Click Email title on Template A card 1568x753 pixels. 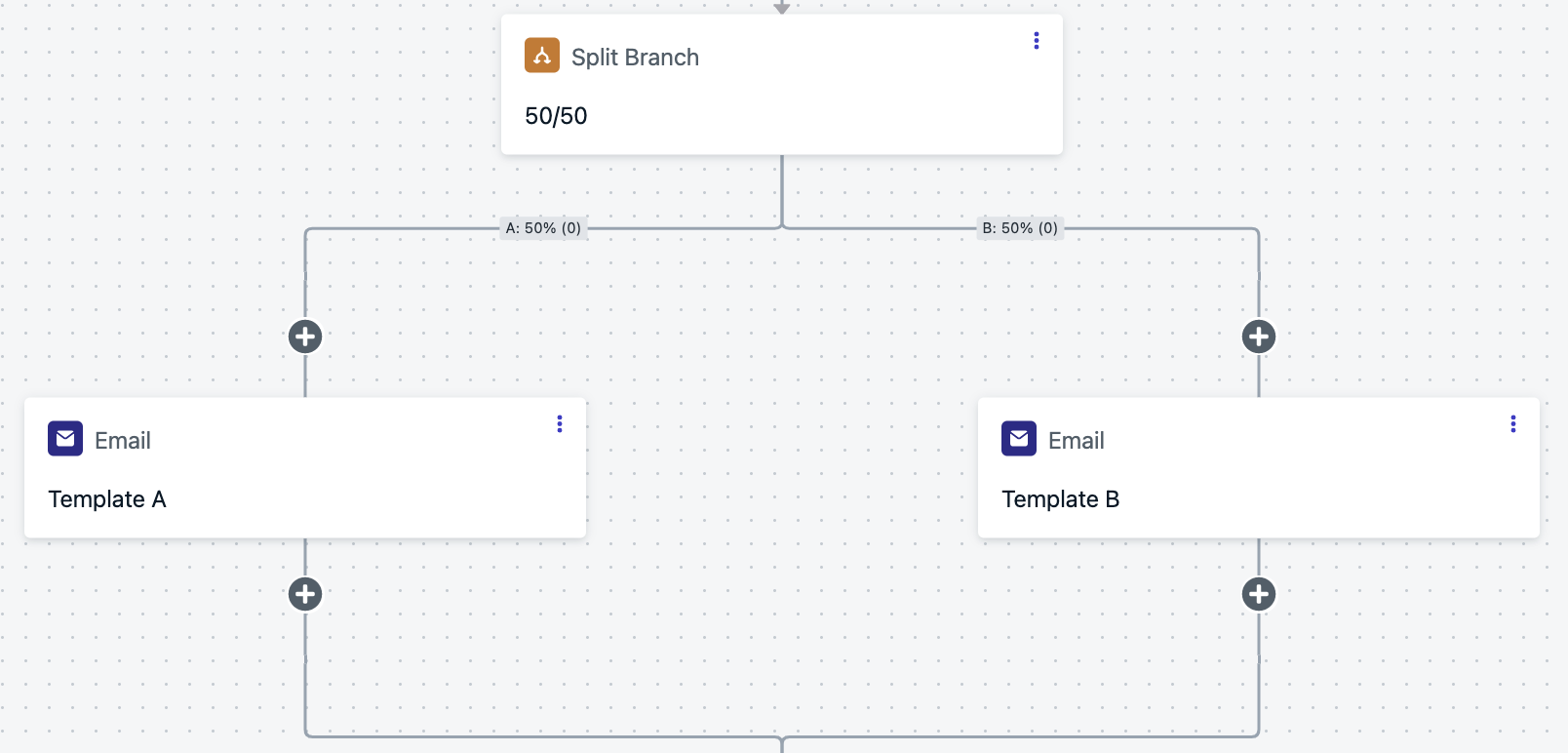(123, 441)
